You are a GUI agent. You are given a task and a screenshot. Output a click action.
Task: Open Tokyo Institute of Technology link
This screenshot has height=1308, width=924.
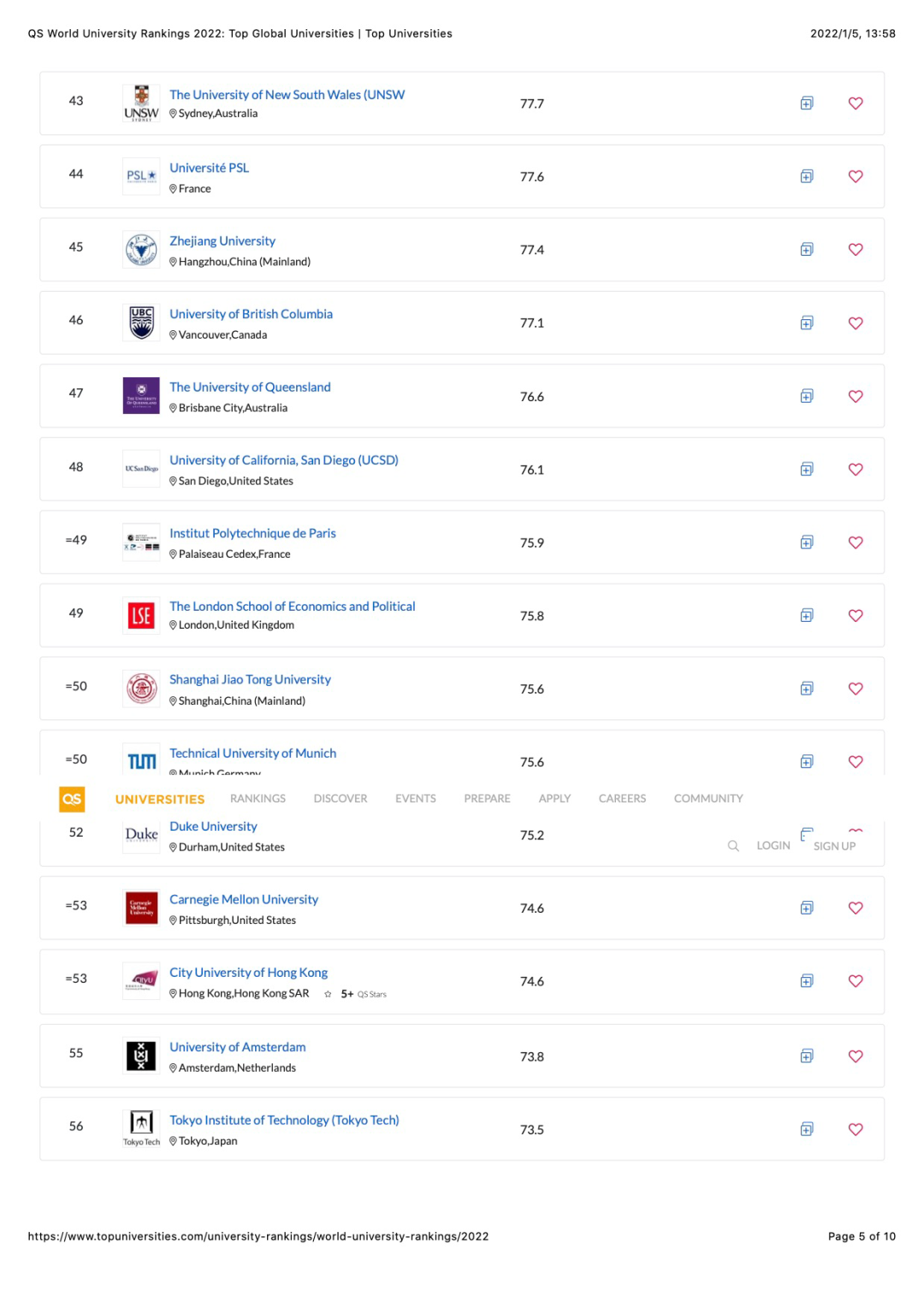coord(284,1120)
